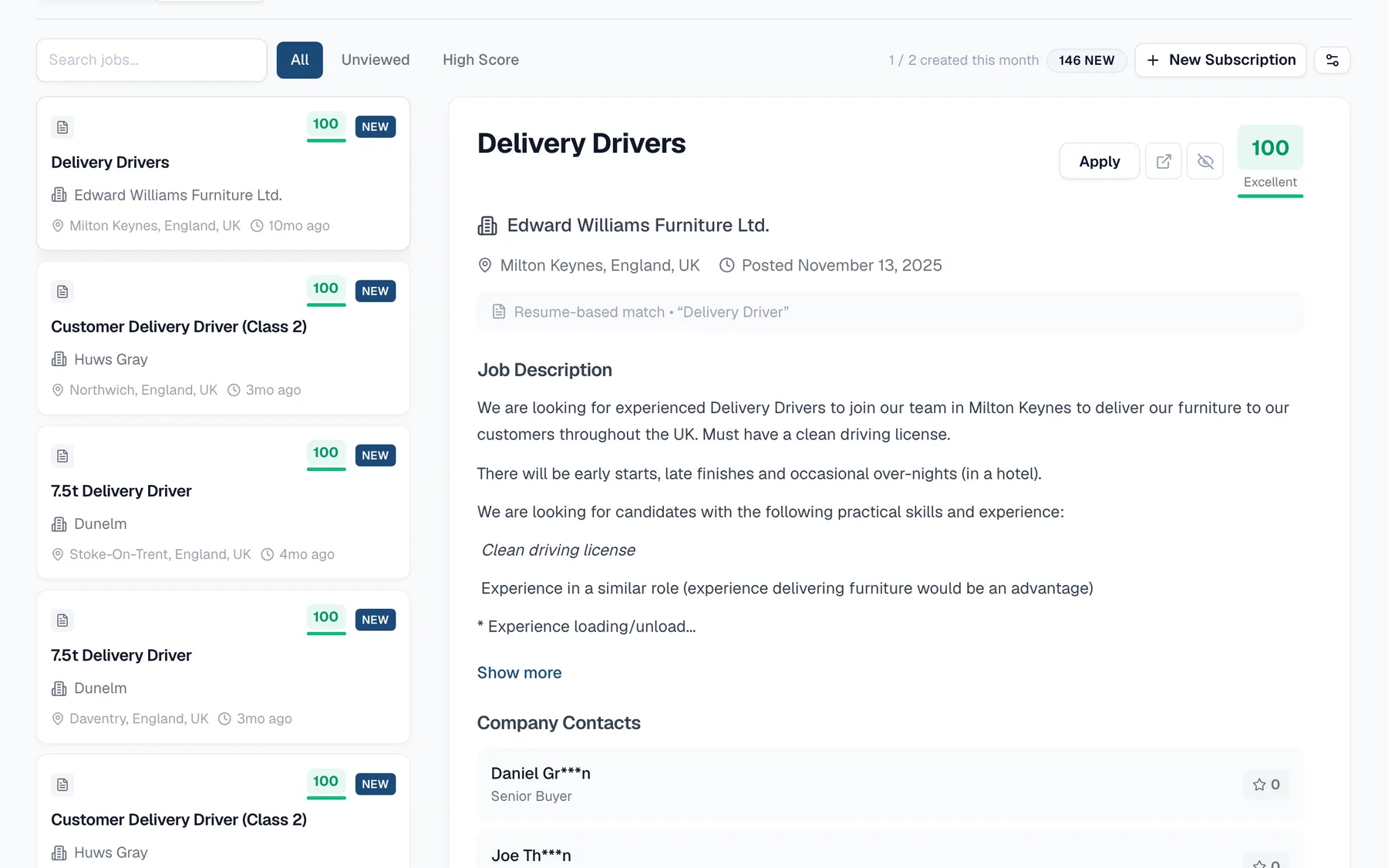Screen dimensions: 1388x868
Task: Click document icon on Northwich Class 2 card
Action: 62,291
